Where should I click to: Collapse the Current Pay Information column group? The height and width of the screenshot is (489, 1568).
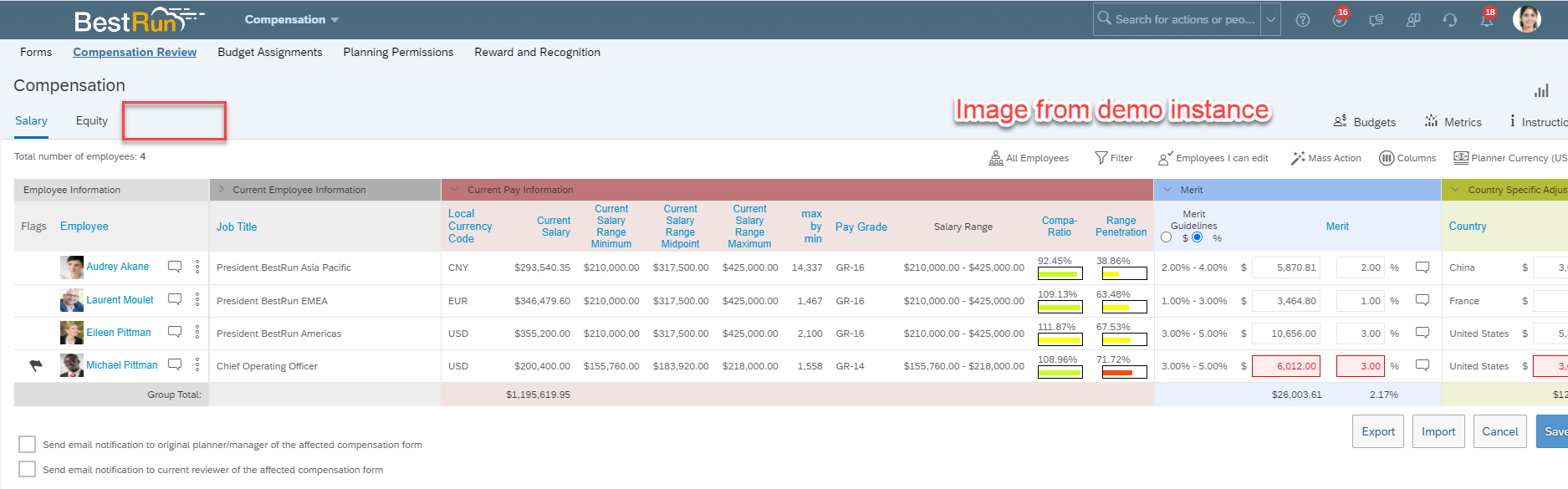click(454, 190)
